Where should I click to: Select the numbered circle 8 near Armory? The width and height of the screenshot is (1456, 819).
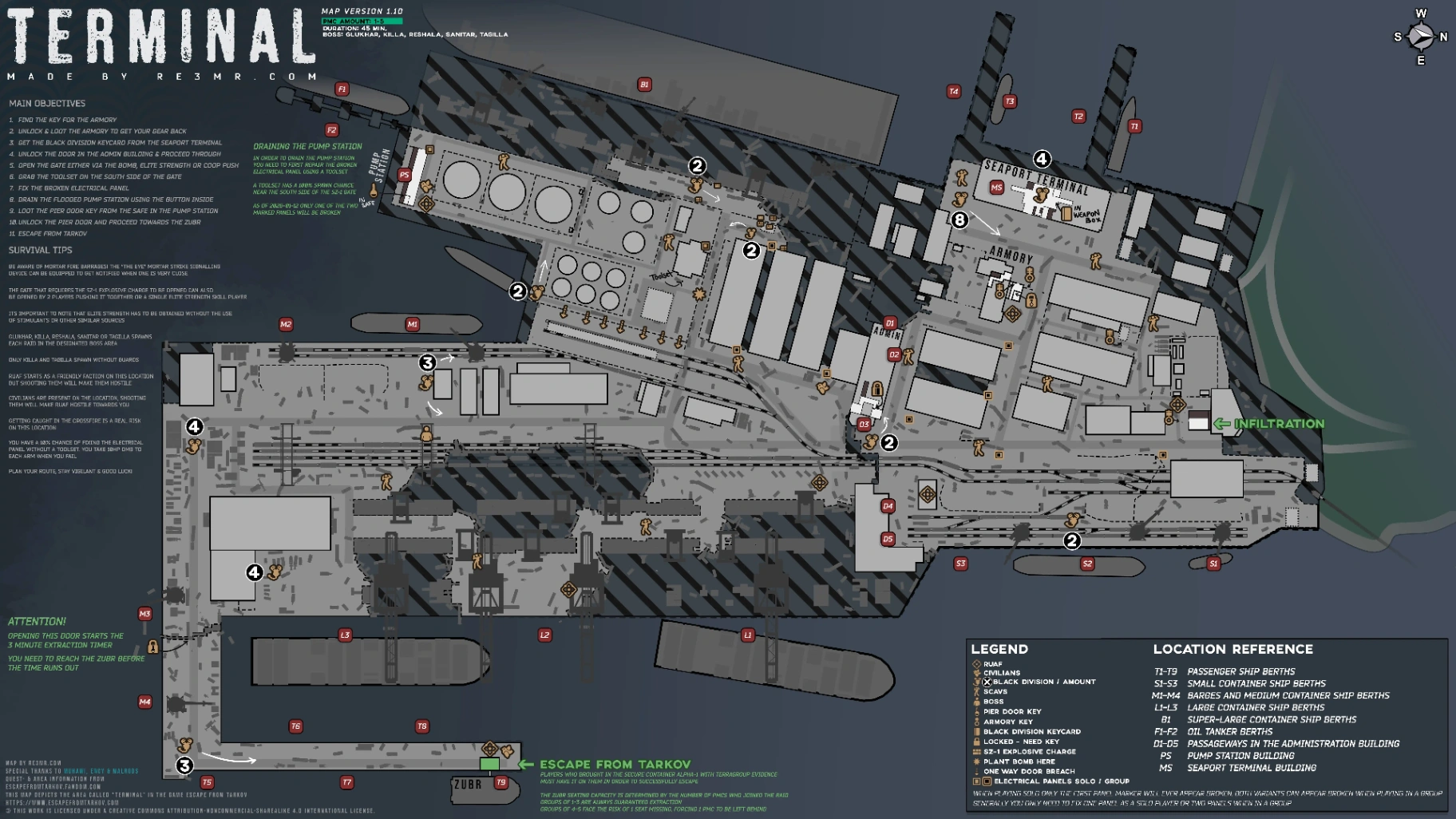[959, 220]
